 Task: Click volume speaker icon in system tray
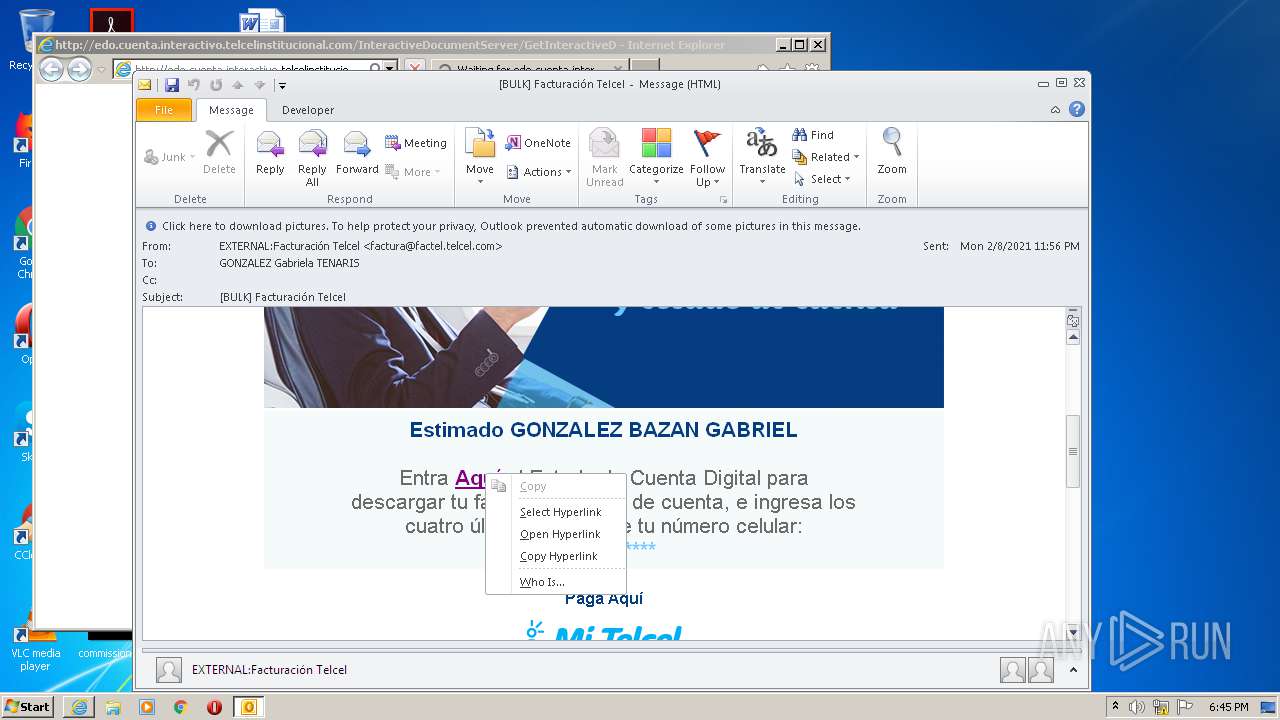click(1137, 707)
